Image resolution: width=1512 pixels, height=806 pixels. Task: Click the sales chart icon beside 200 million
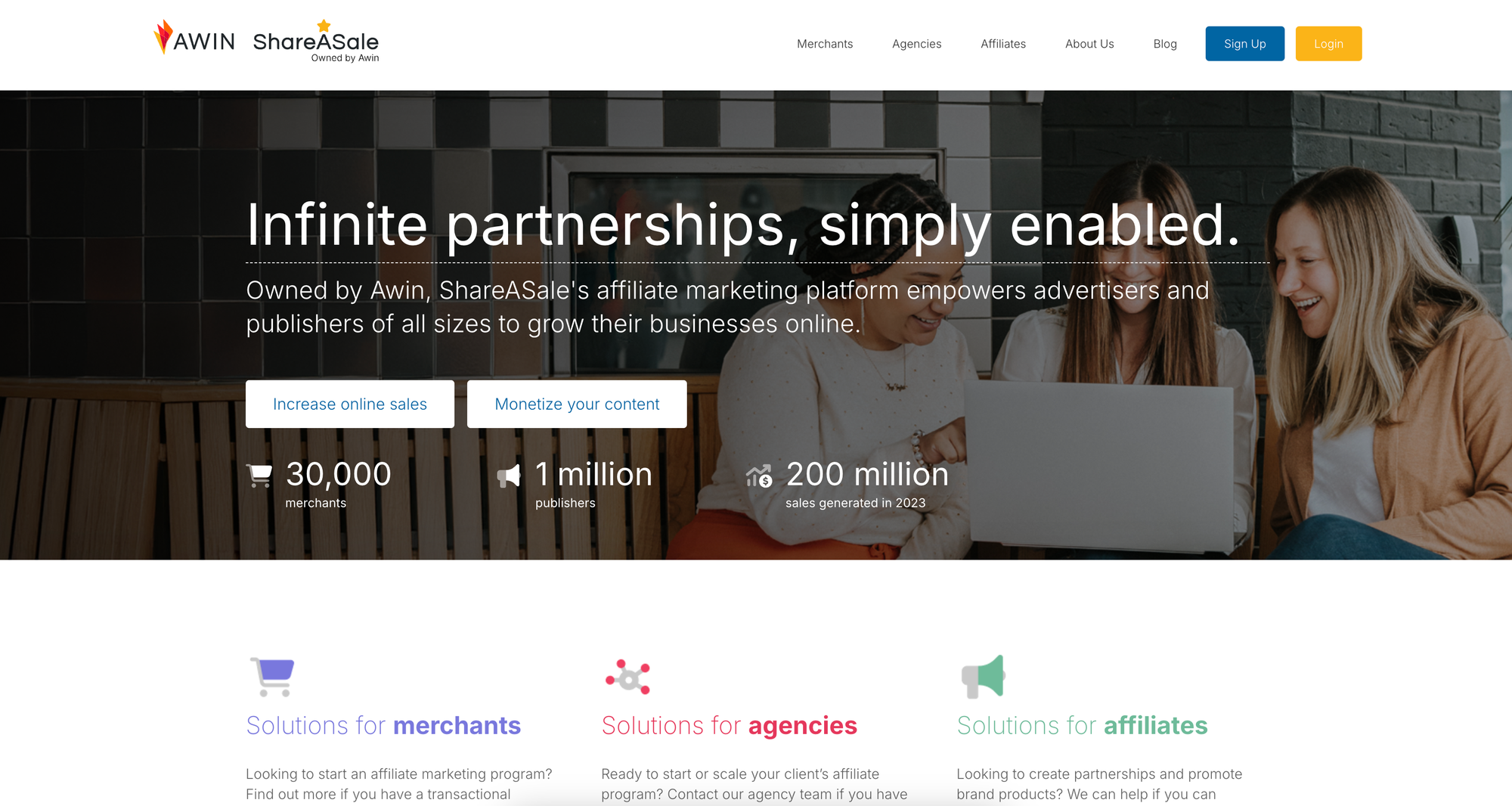759,476
